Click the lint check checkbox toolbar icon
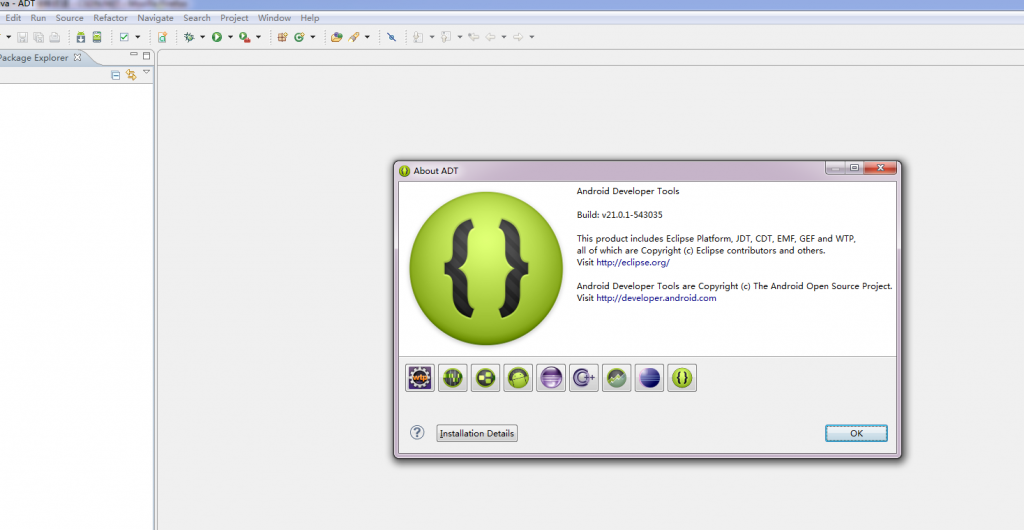Viewport: 1024px width, 530px height. tap(124, 37)
